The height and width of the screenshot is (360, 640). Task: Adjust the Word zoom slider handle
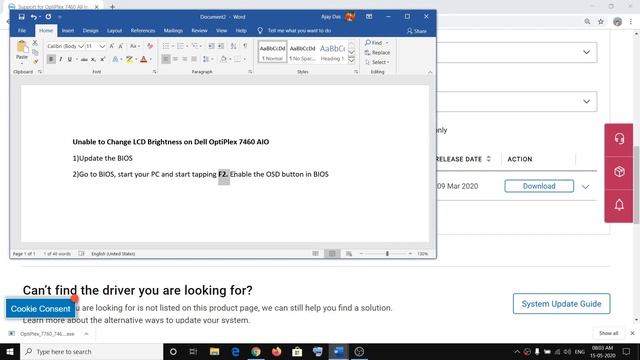[x=387, y=254]
